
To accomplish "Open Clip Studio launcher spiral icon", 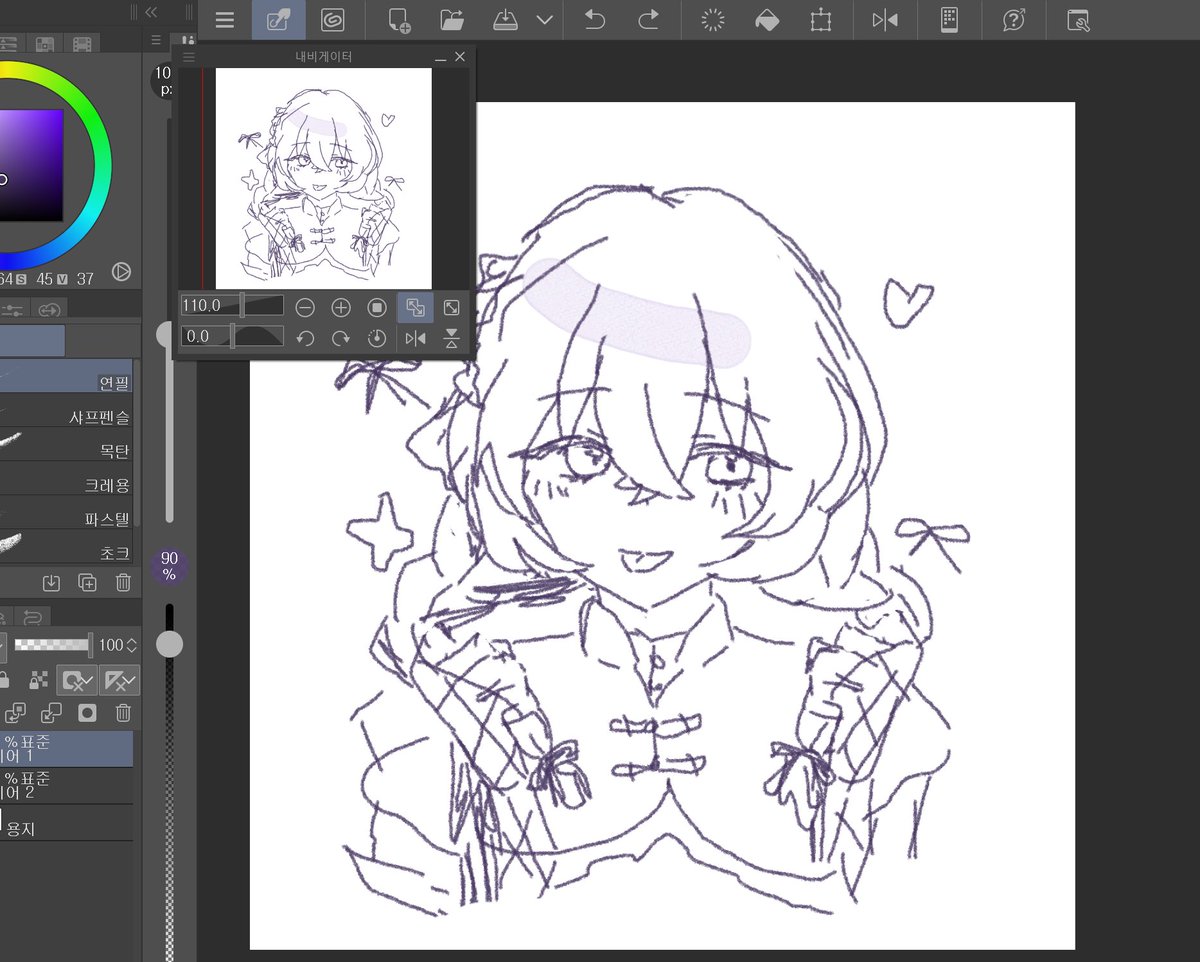I will point(332,20).
